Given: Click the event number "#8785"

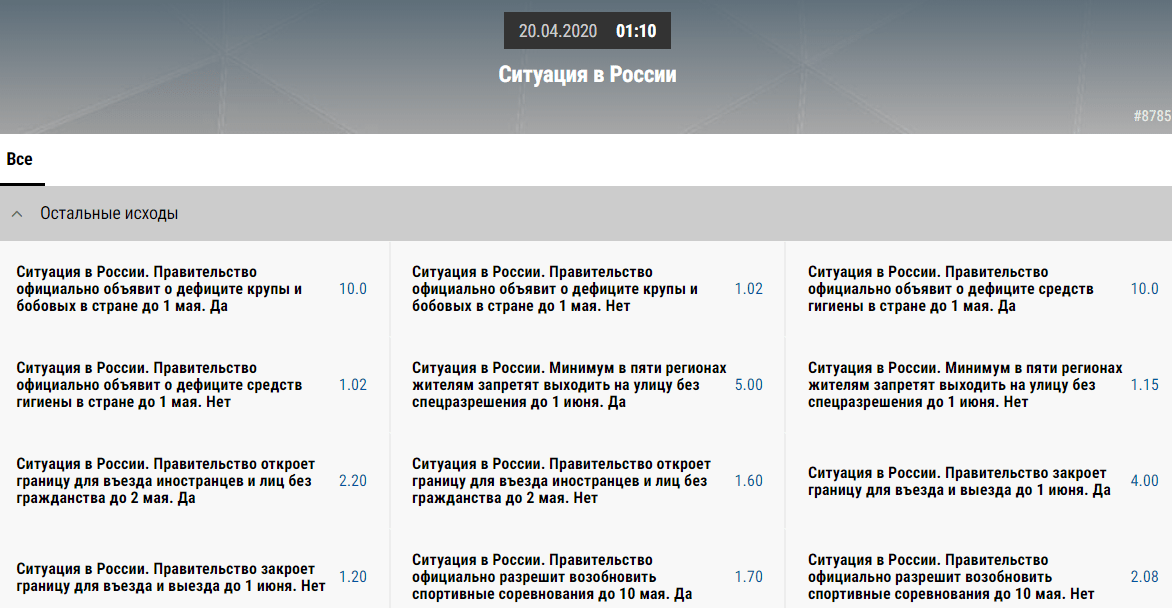Looking at the screenshot, I should tap(1153, 116).
